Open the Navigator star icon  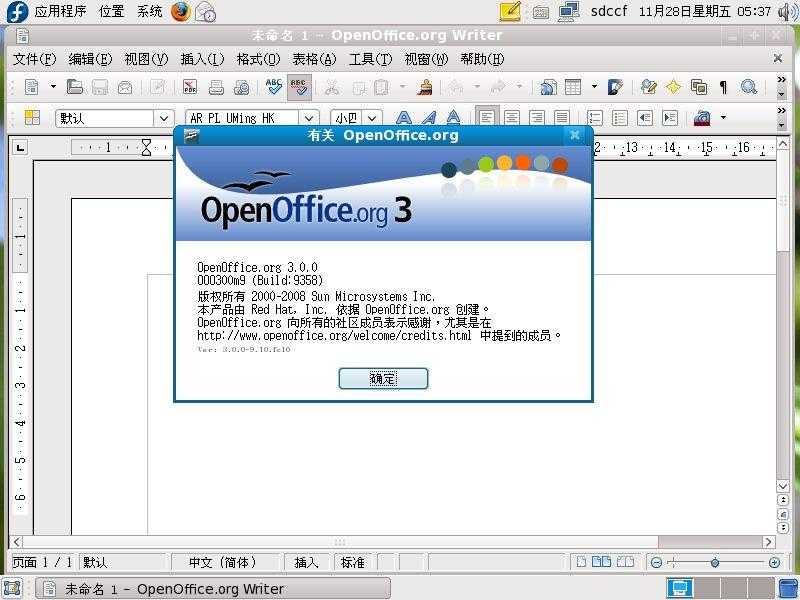click(x=673, y=87)
